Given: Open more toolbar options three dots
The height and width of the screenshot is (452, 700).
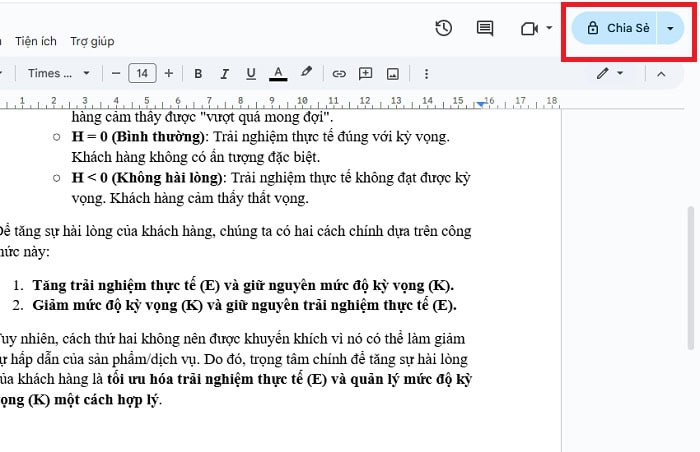Looking at the screenshot, I should (426, 74).
